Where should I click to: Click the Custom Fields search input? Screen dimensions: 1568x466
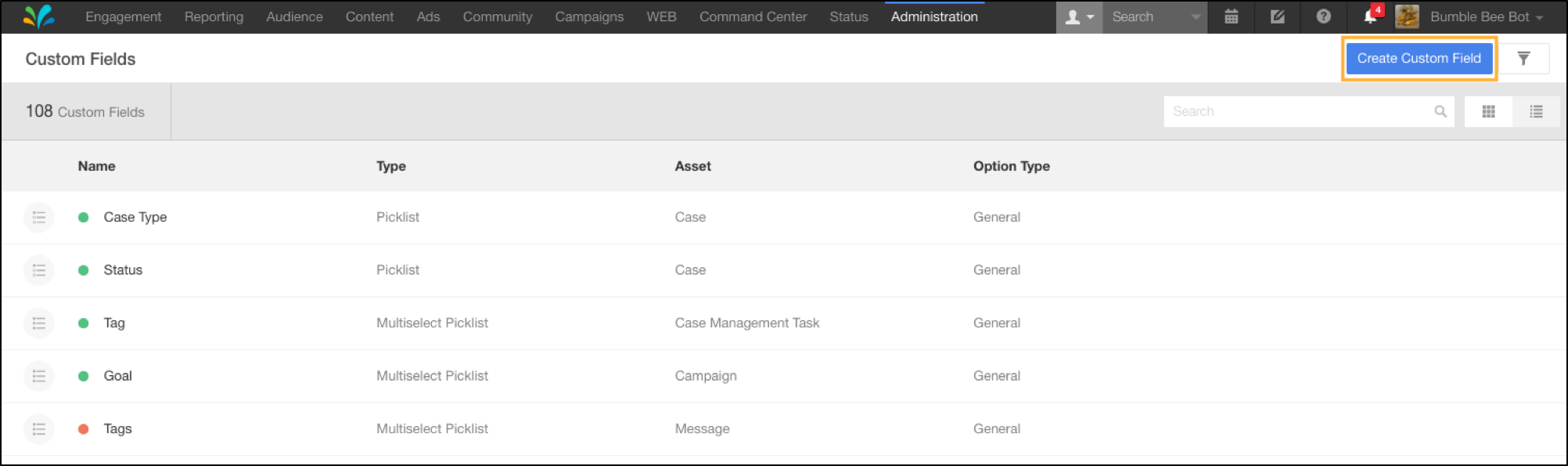(1300, 112)
